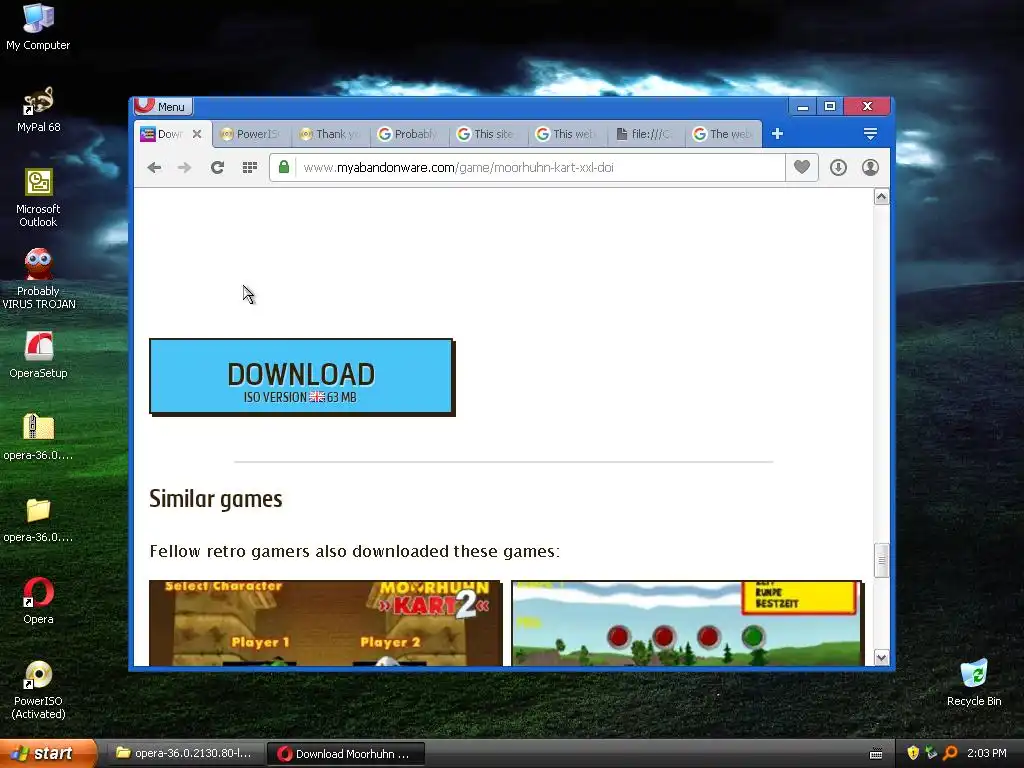Screen dimensions: 1024x768
Task: Click the green padlock security icon
Action: coord(283,167)
